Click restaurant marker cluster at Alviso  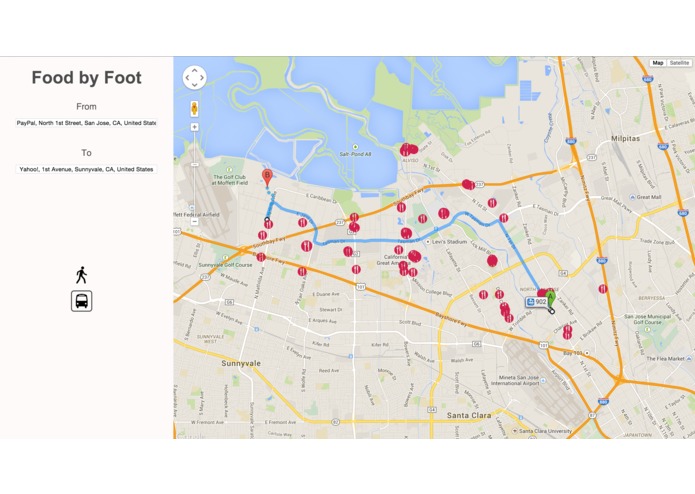[x=408, y=150]
